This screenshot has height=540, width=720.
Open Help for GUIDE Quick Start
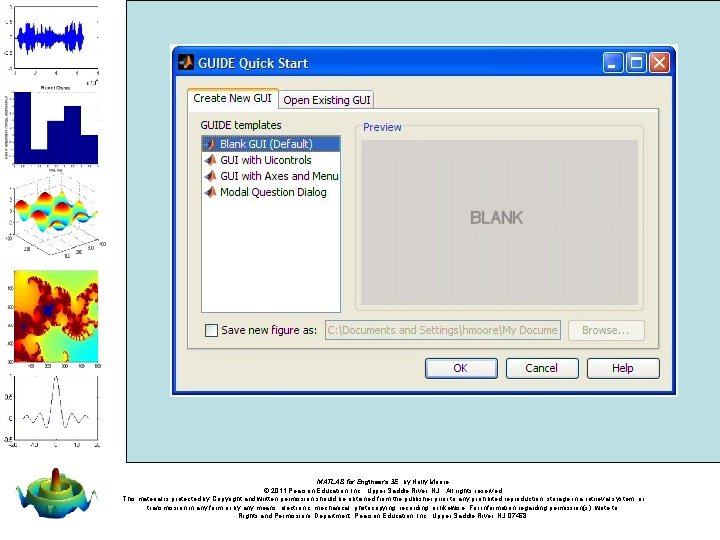623,368
